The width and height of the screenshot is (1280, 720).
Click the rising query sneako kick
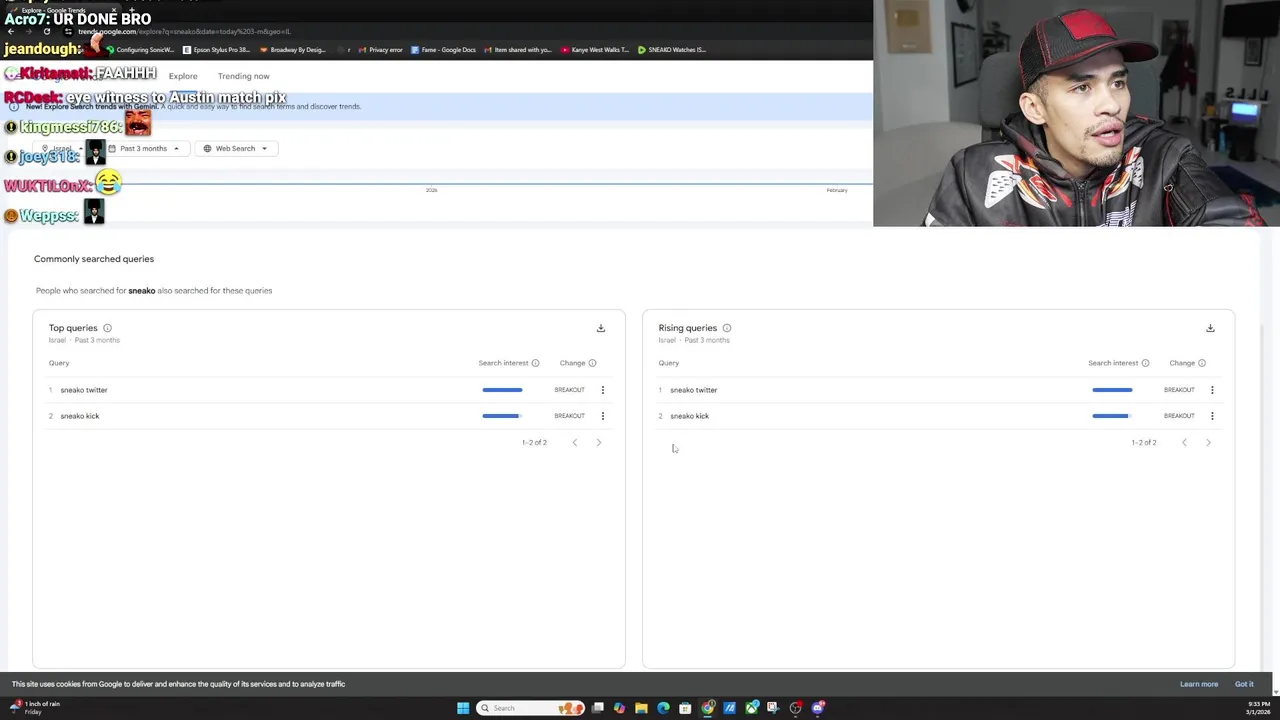[690, 416]
